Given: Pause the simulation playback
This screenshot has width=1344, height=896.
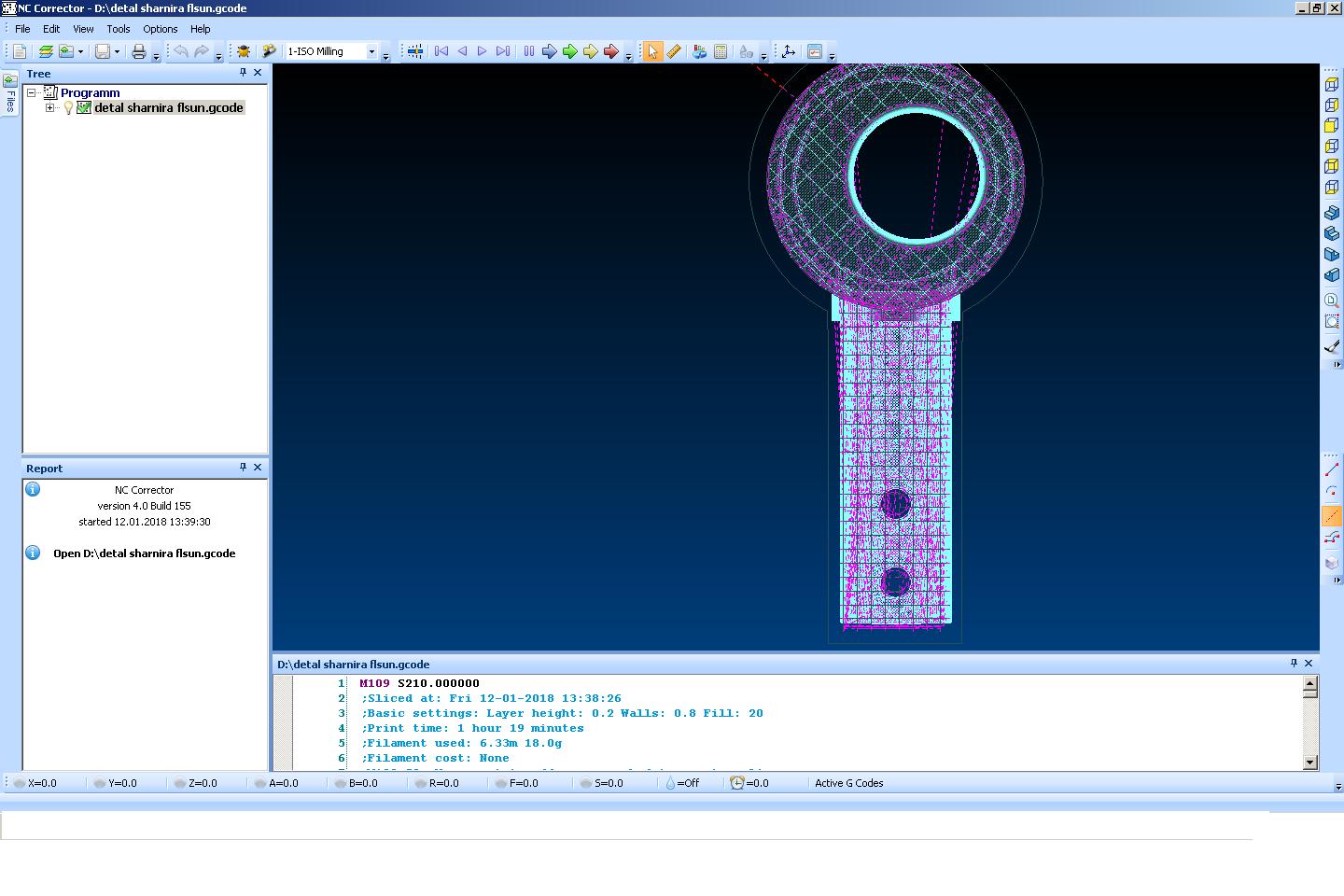Looking at the screenshot, I should pos(528,51).
